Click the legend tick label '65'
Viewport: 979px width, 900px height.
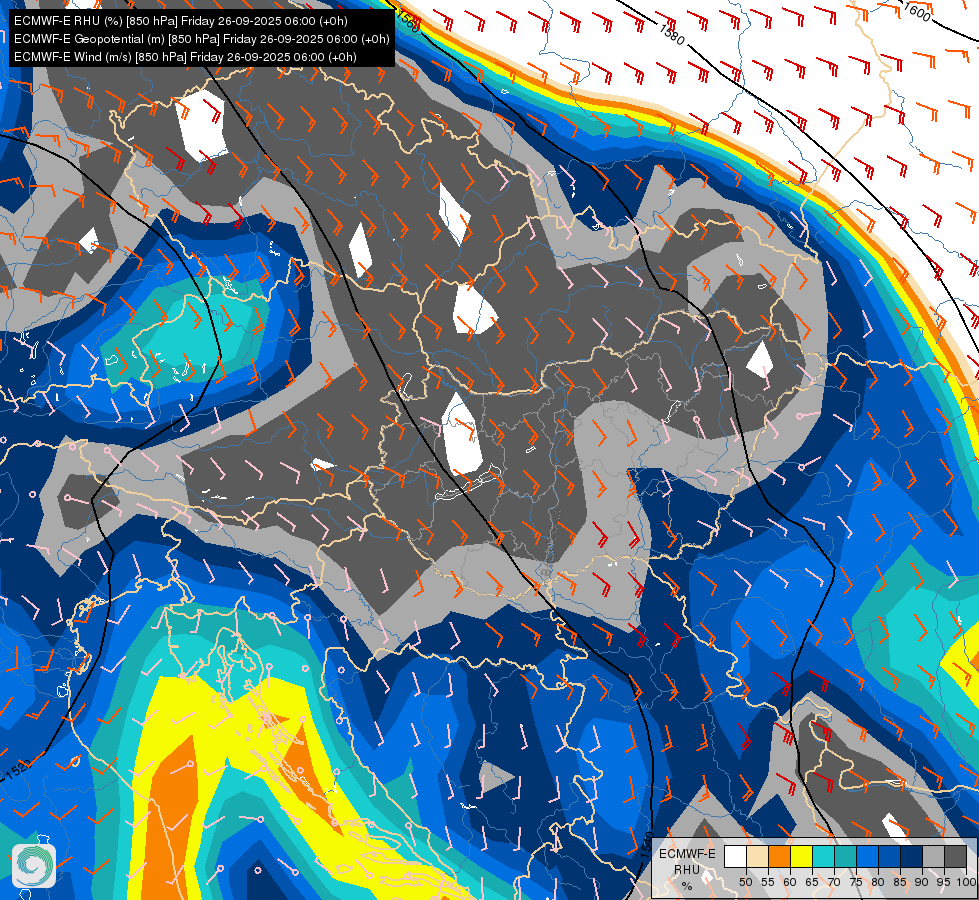click(812, 882)
